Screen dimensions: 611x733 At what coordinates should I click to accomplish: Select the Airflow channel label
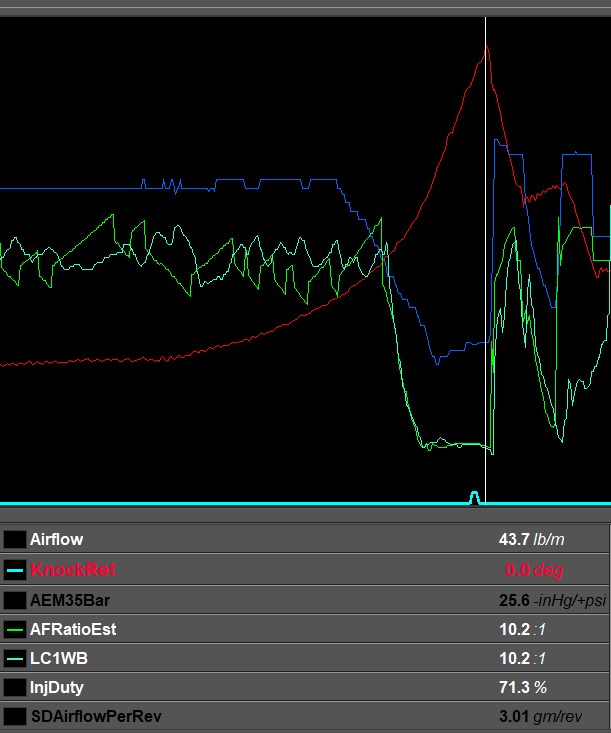(x=57, y=539)
